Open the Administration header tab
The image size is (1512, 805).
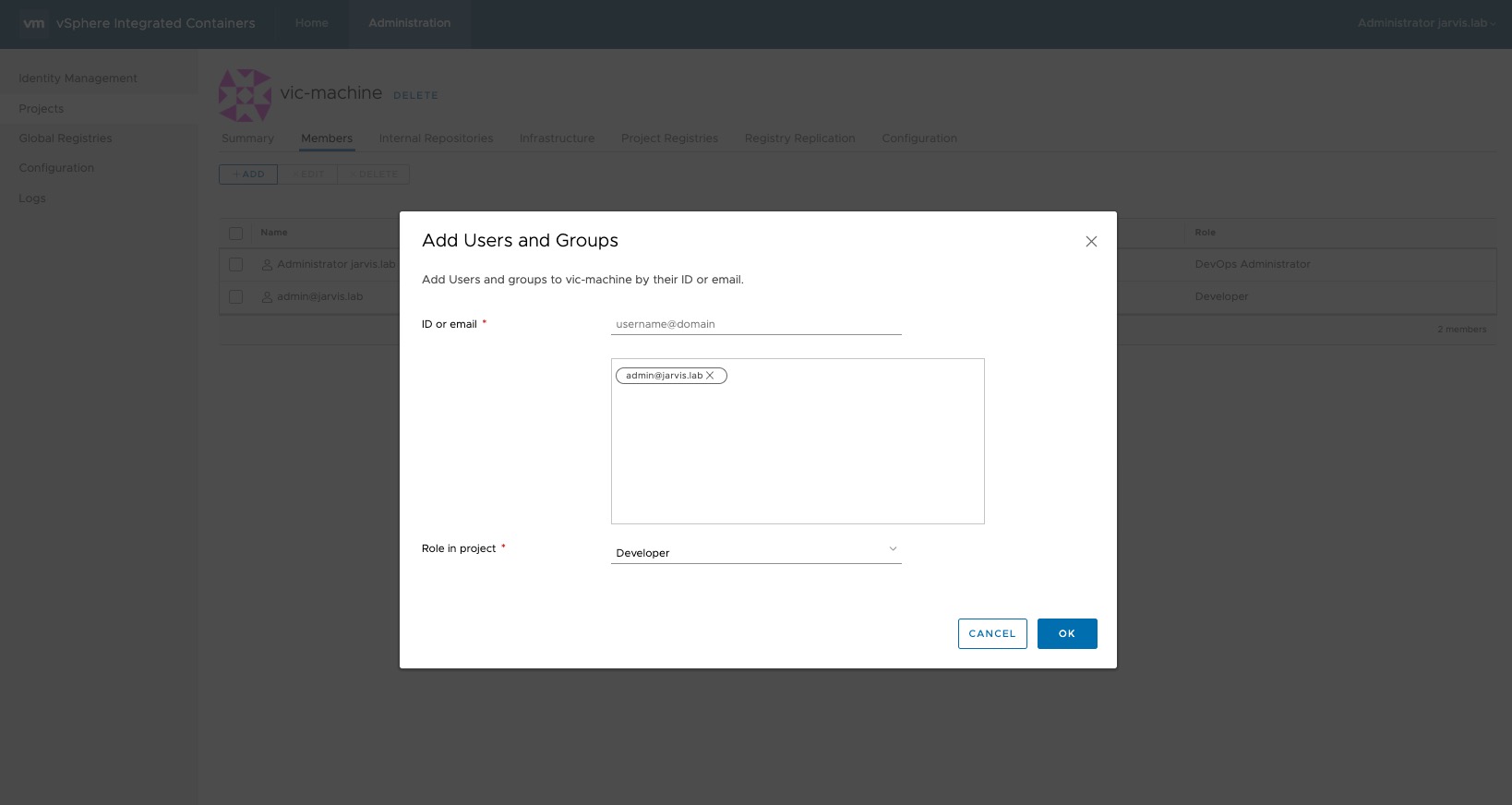(410, 23)
